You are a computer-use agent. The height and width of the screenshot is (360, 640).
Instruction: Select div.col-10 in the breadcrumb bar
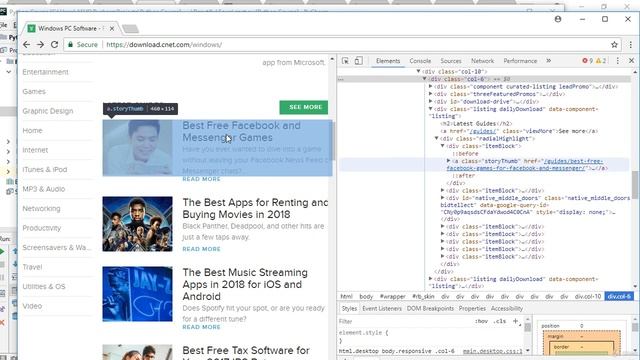[588, 296]
